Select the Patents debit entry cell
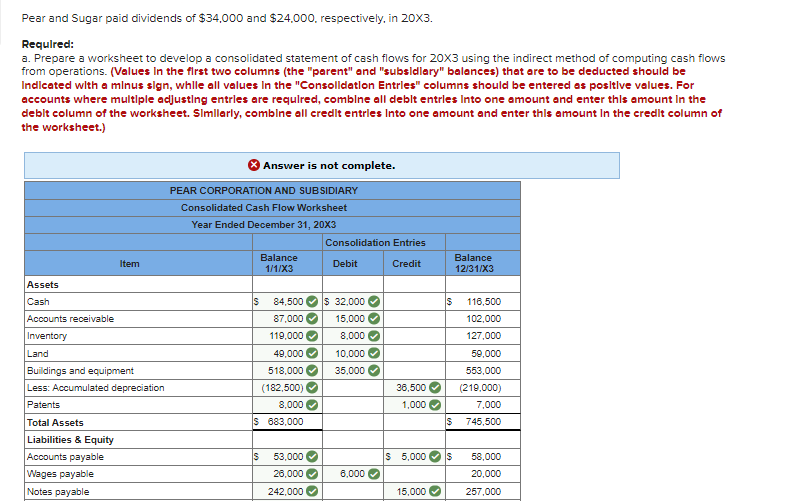806x502 pixels. (353, 405)
